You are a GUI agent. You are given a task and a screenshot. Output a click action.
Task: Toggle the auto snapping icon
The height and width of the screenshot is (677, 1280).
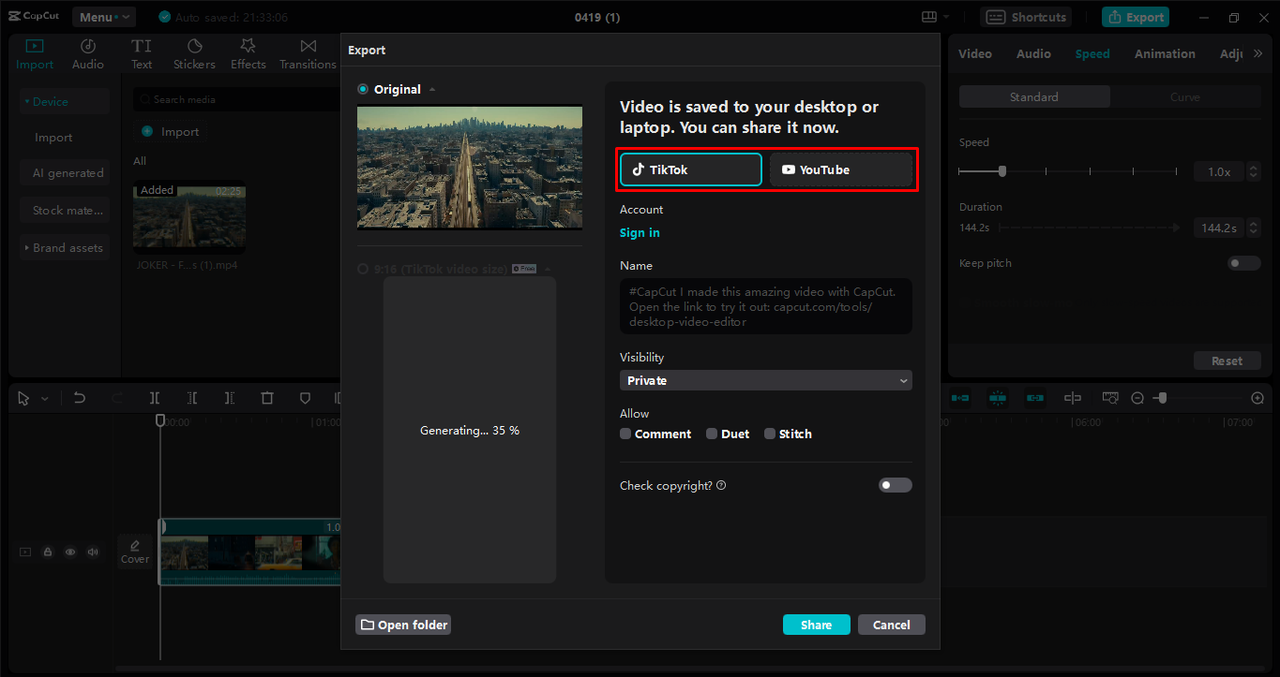(x=997, y=398)
